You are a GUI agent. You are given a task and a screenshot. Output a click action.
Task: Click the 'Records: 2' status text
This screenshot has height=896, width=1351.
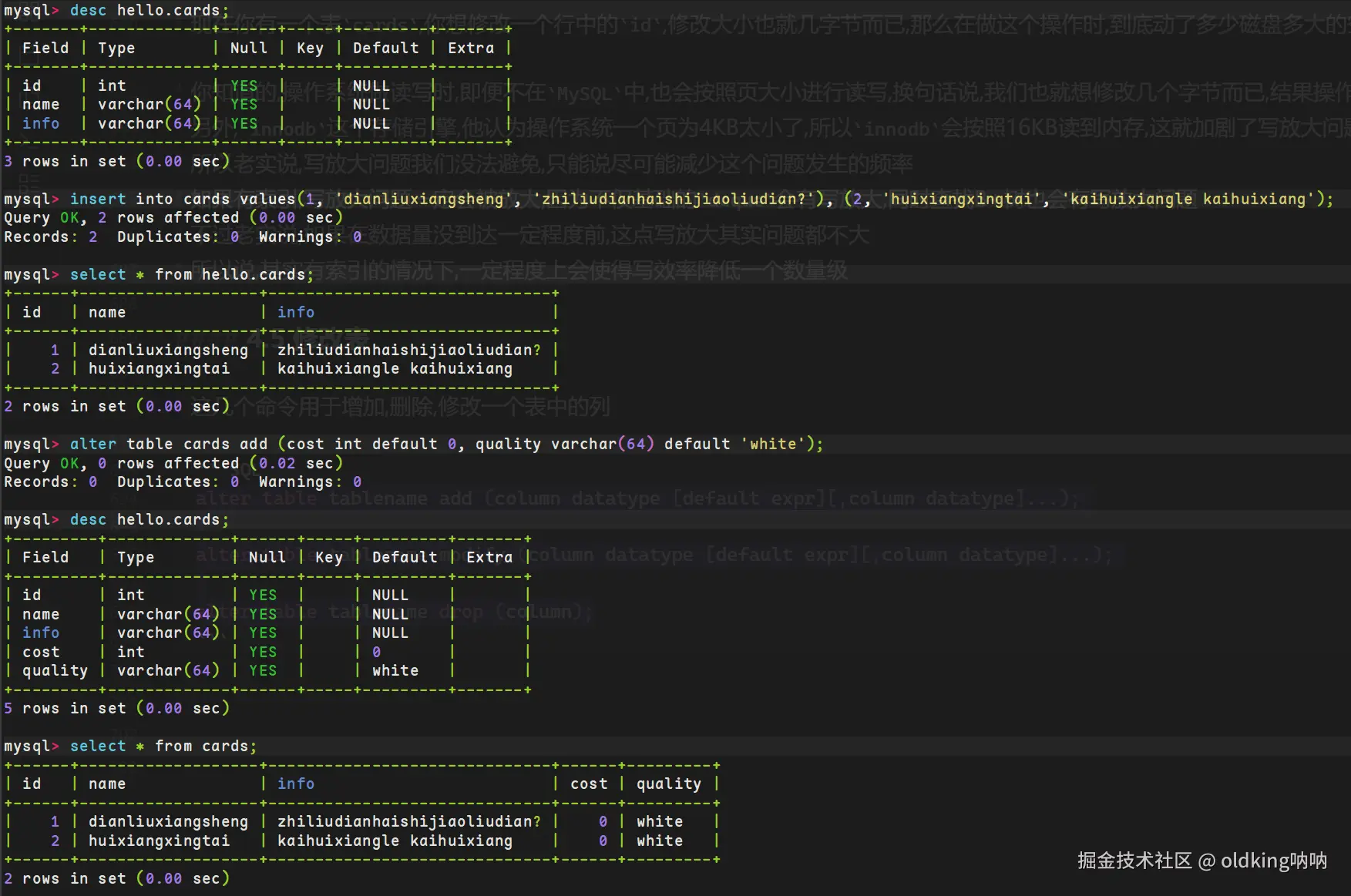[x=51, y=237]
